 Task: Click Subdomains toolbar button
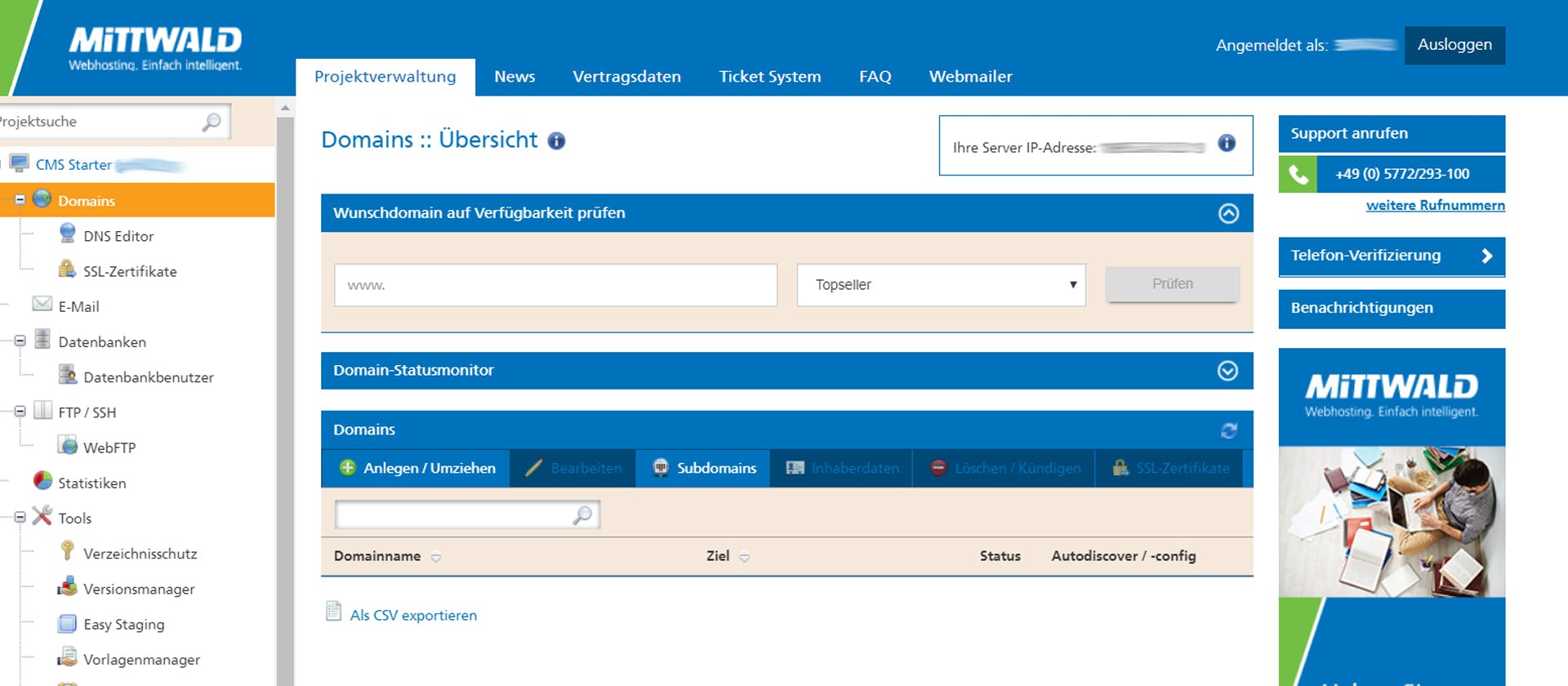pos(703,468)
